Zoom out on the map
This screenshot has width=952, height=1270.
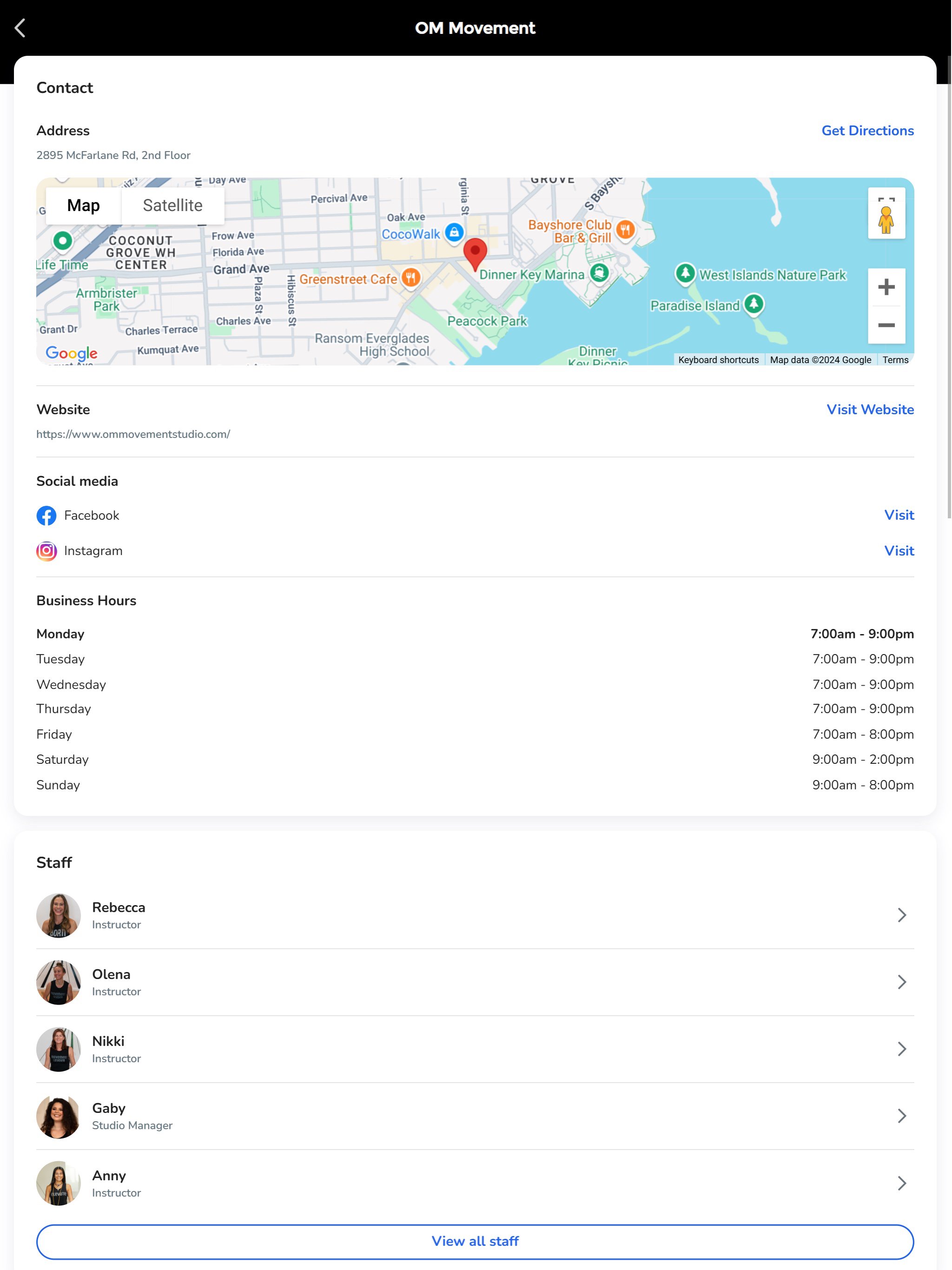pyautogui.click(x=886, y=325)
